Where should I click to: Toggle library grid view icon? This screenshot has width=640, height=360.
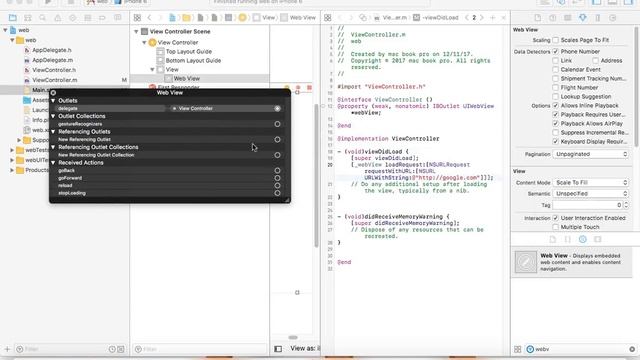point(518,349)
